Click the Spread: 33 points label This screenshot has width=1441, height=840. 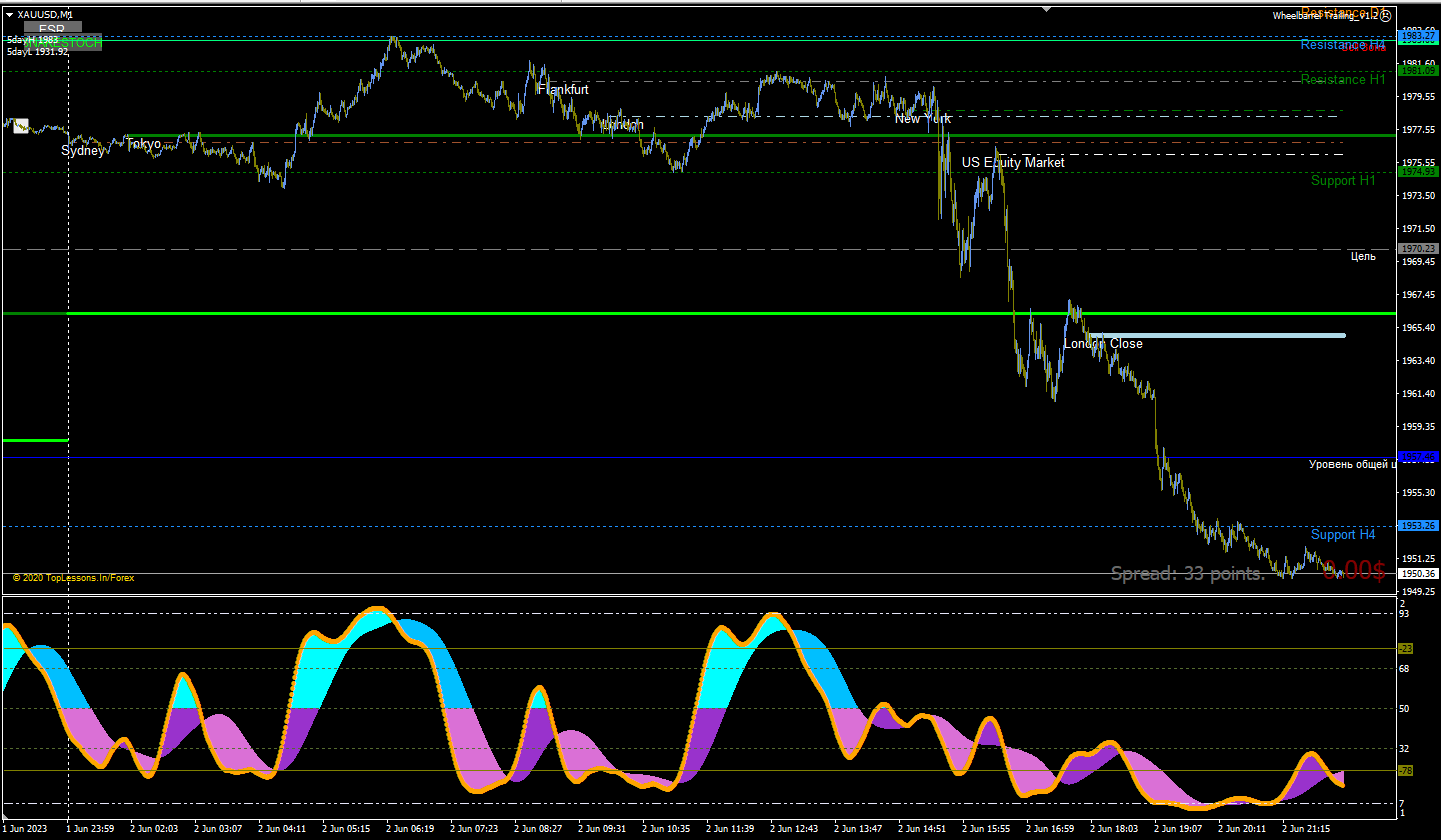1187,573
